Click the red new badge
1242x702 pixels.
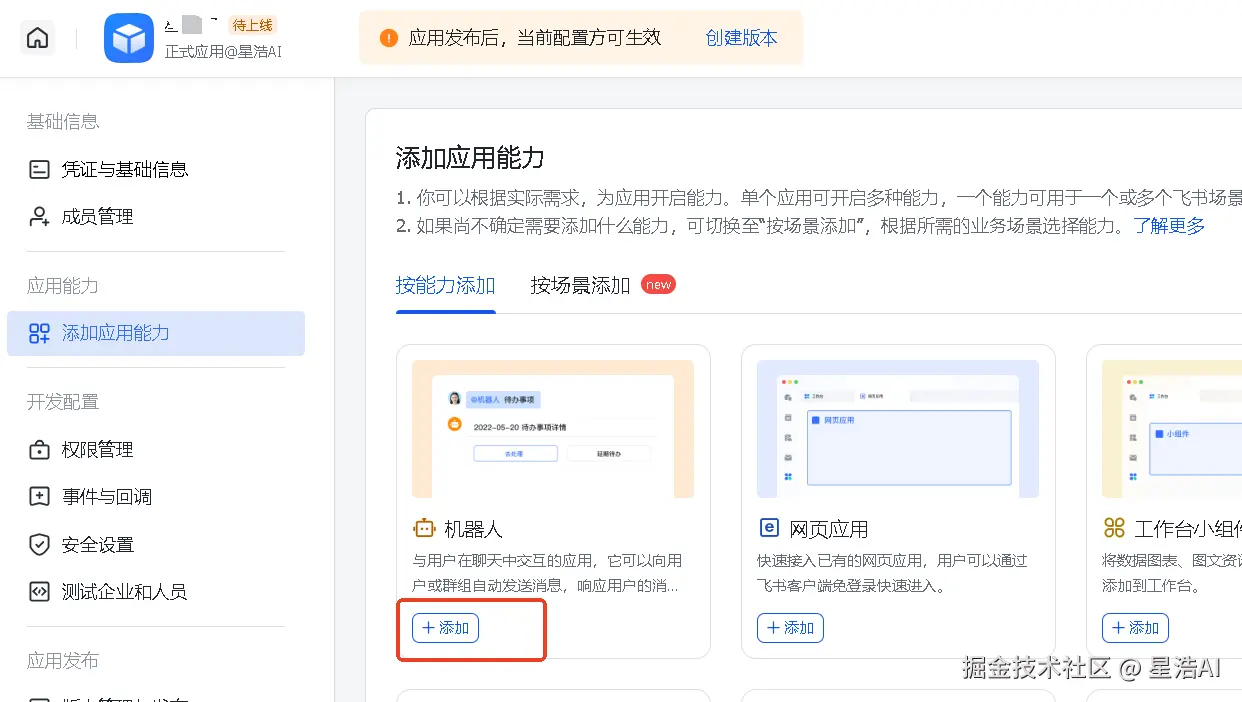658,284
